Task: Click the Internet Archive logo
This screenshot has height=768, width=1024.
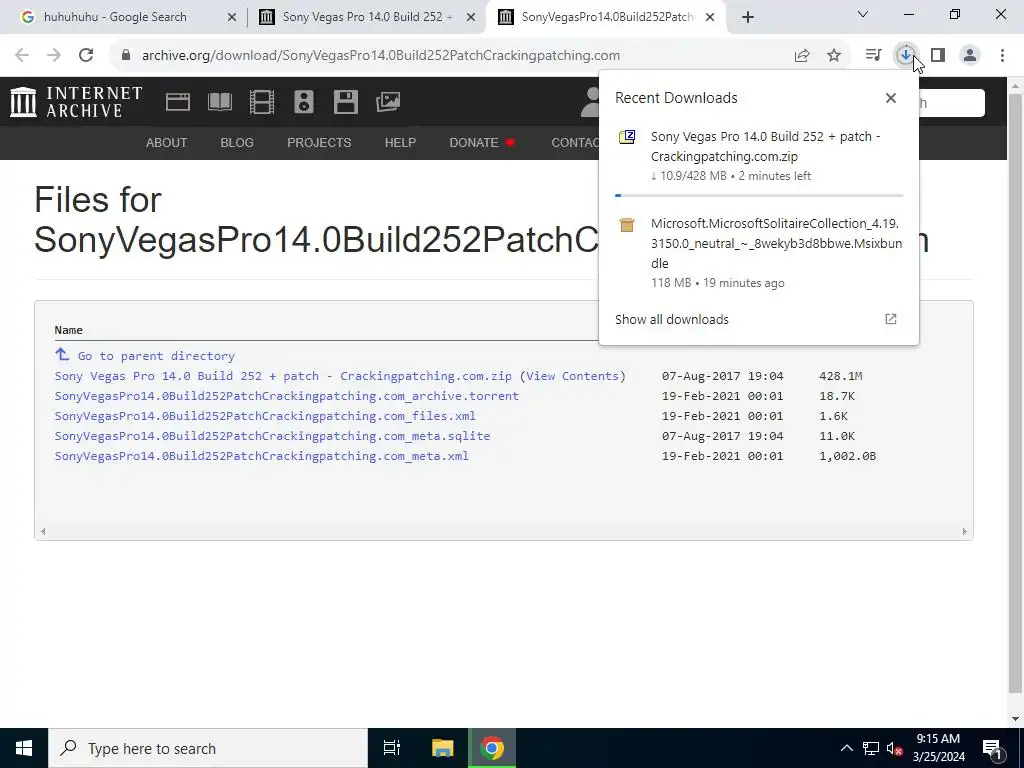Action: coord(76,102)
